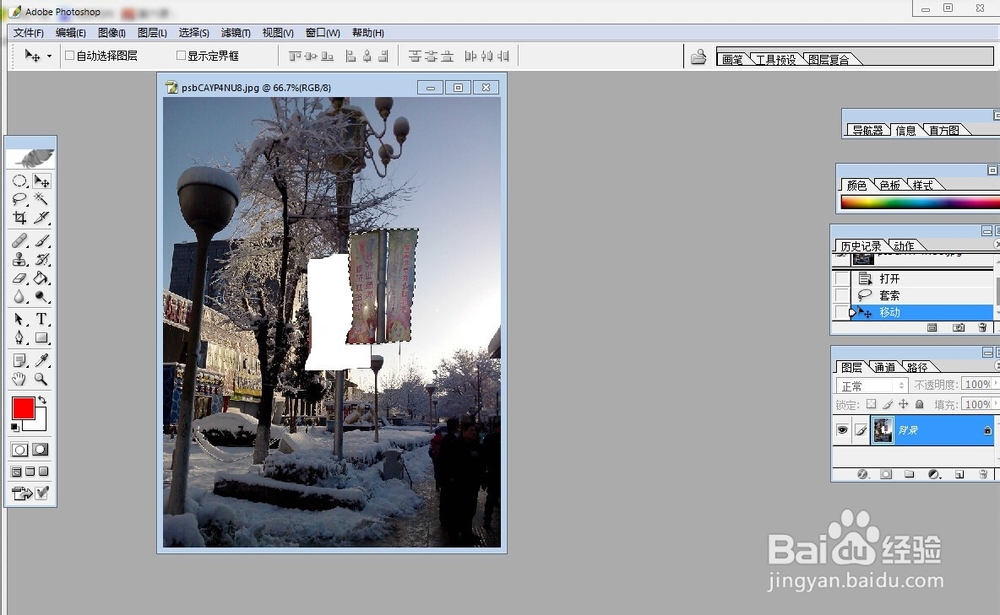The width and height of the screenshot is (1000, 615).
Task: Select the Clone Stamp tool
Action: 20,259
